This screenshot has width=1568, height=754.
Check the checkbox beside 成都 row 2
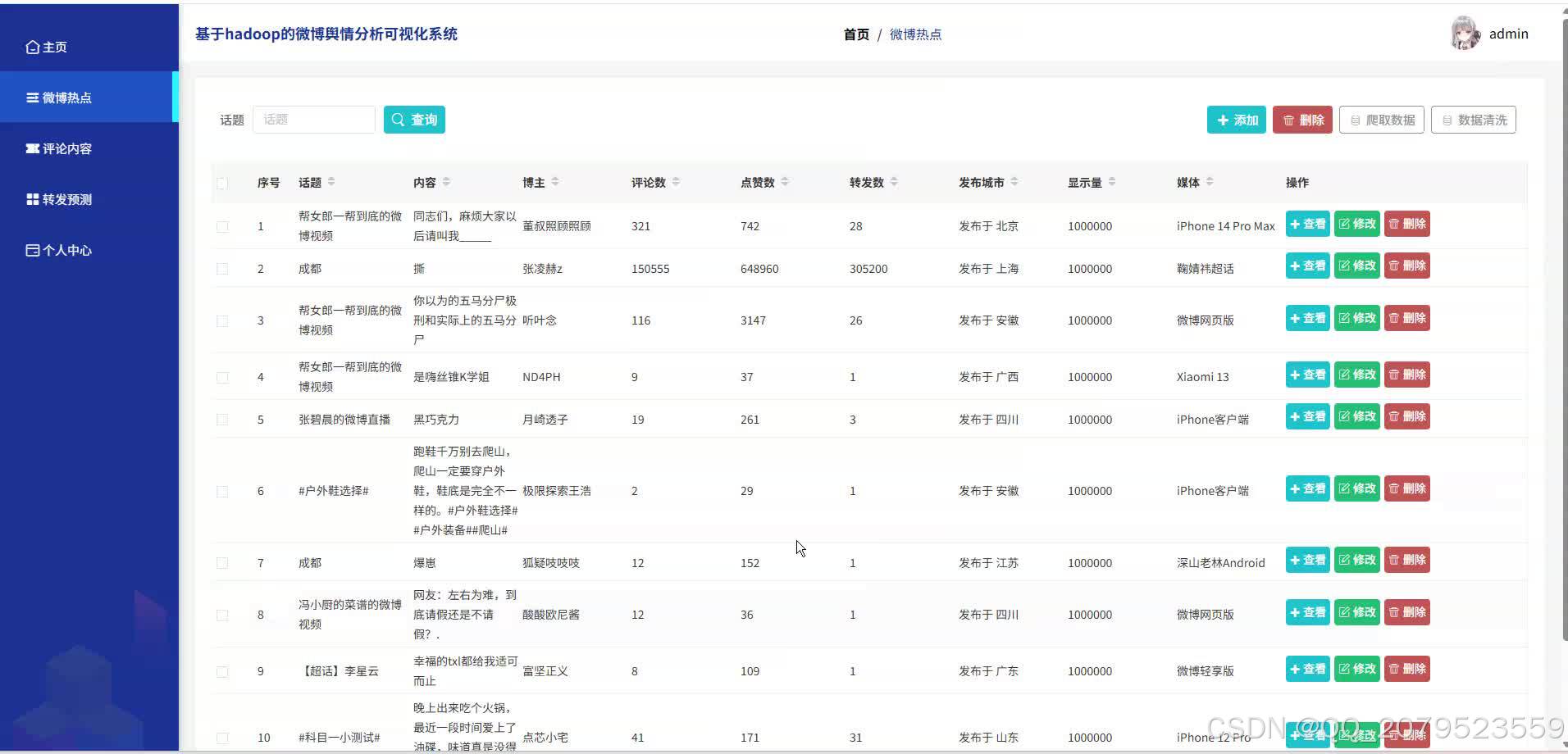coord(222,268)
